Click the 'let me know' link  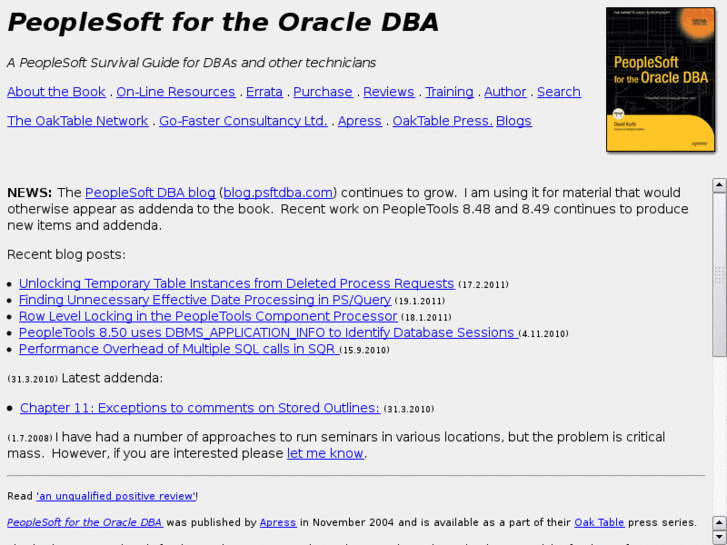pos(325,454)
